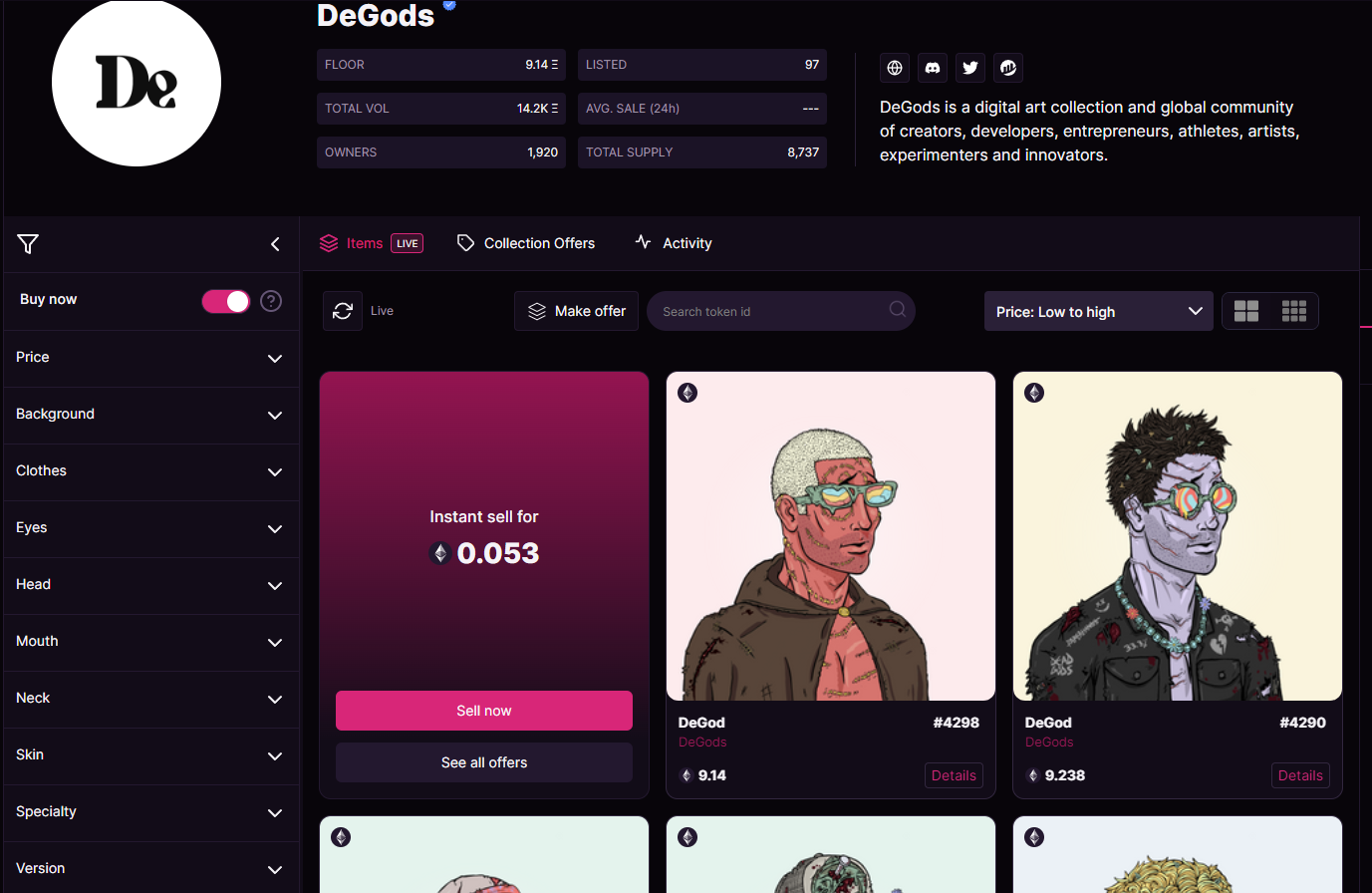Click the Buy now help question icon

point(271,301)
